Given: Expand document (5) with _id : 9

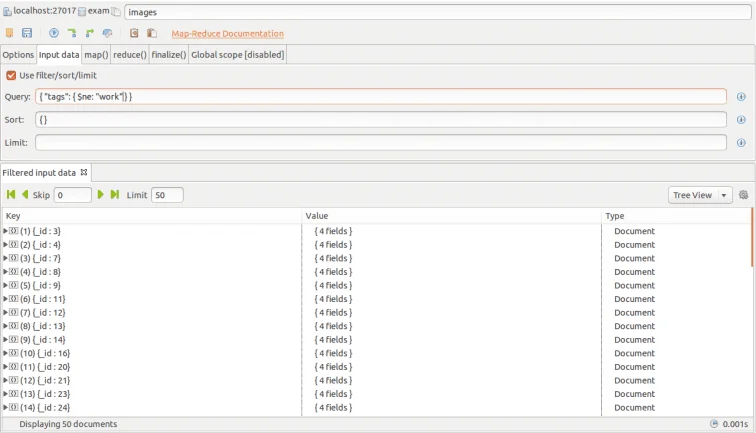Looking at the screenshot, I should pyautogui.click(x=5, y=285).
